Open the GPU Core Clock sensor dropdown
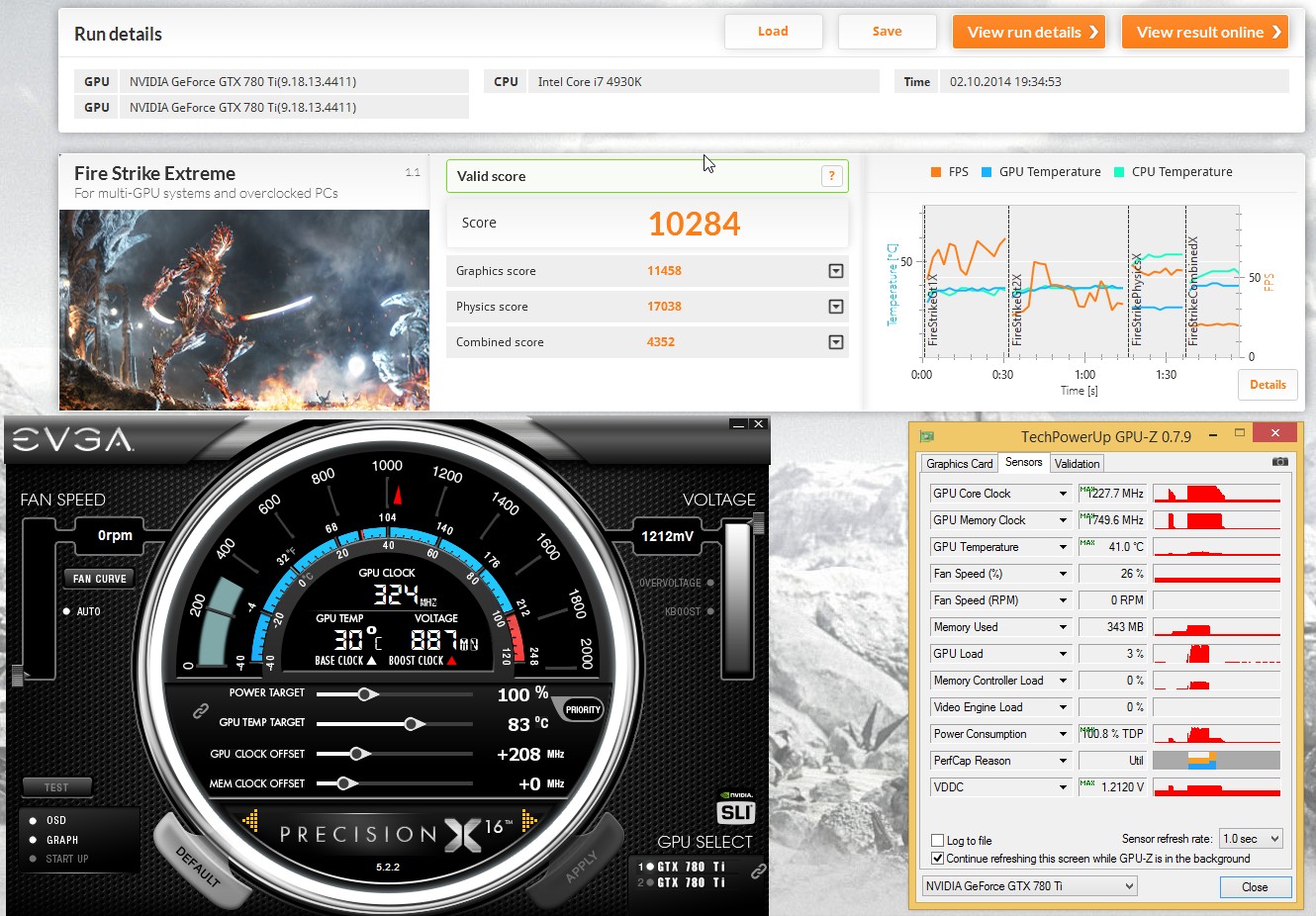1316x916 pixels. 1064,494
